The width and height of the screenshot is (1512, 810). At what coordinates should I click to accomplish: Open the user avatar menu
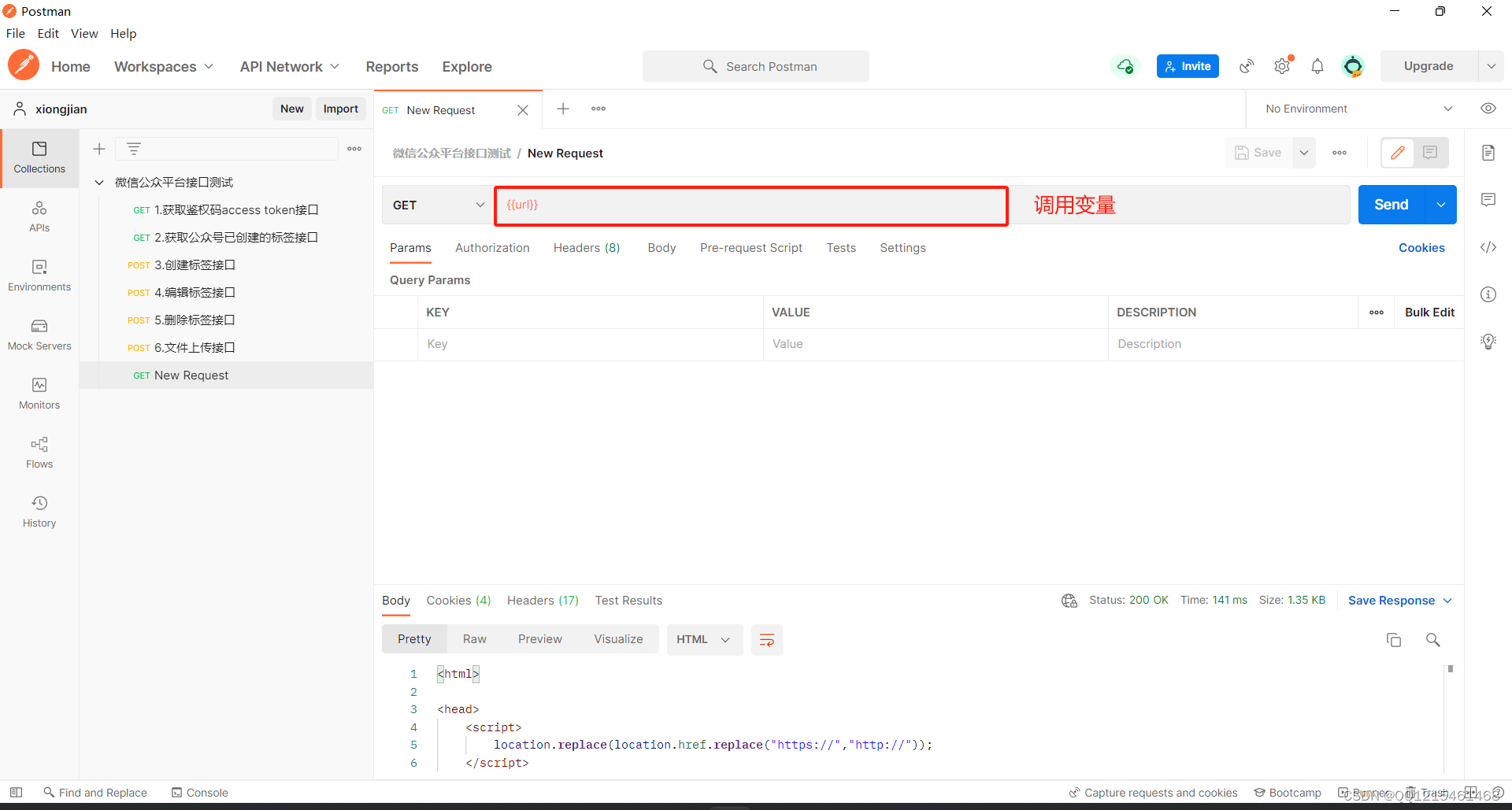coord(1353,66)
